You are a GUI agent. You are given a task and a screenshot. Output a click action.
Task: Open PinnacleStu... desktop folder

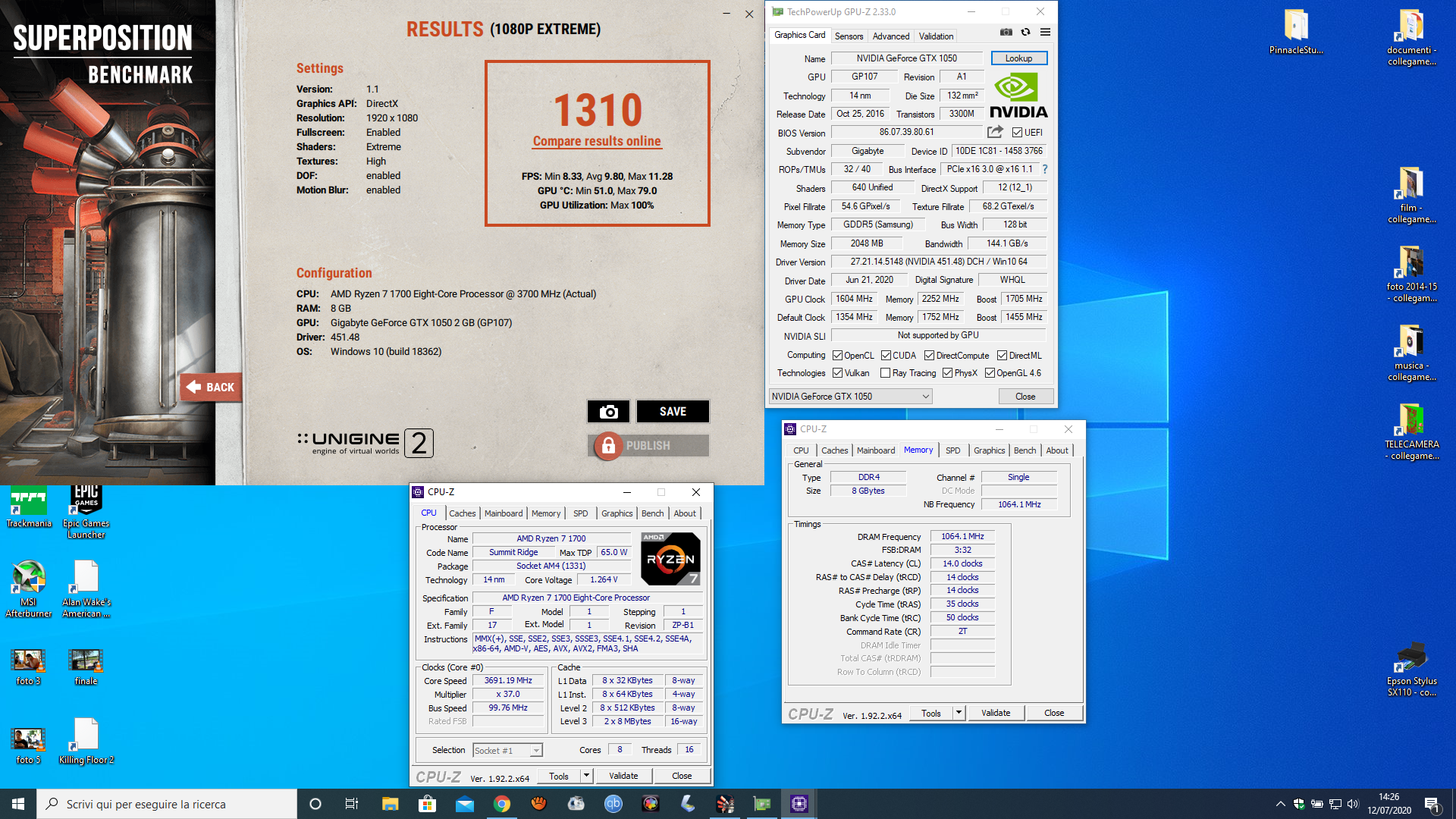(1296, 32)
